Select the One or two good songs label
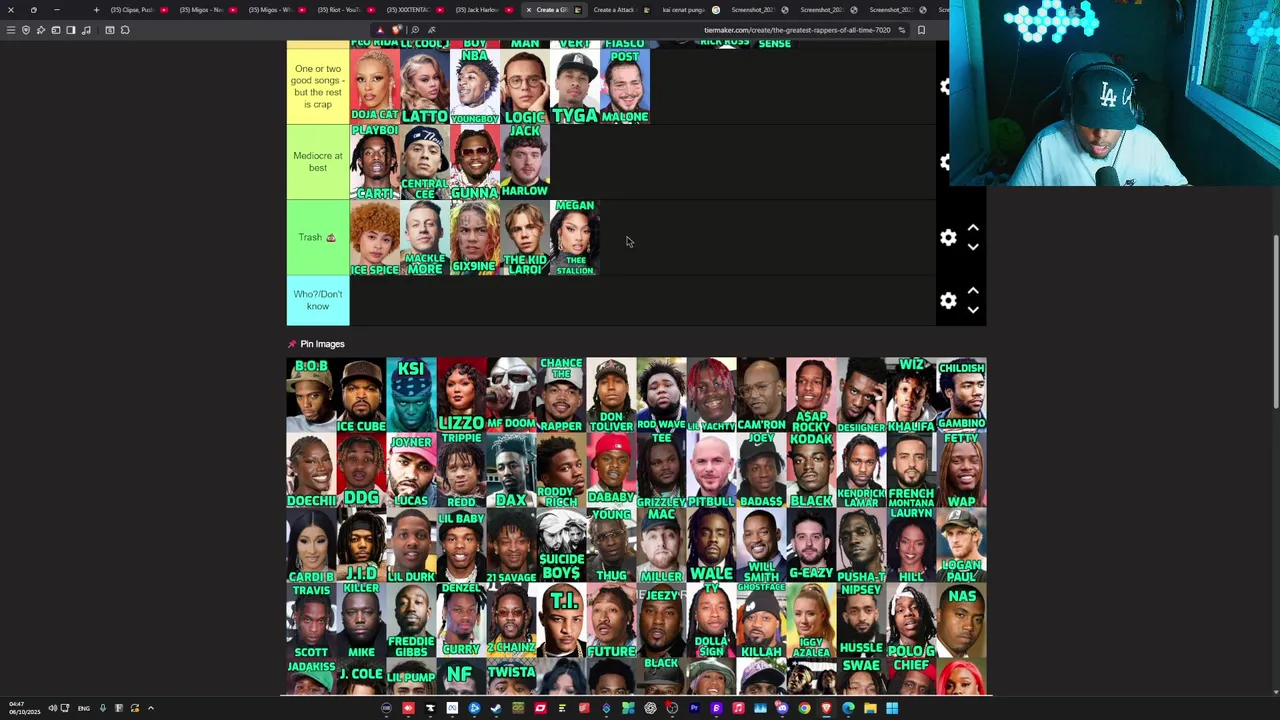This screenshot has height=720, width=1280. coord(318,86)
